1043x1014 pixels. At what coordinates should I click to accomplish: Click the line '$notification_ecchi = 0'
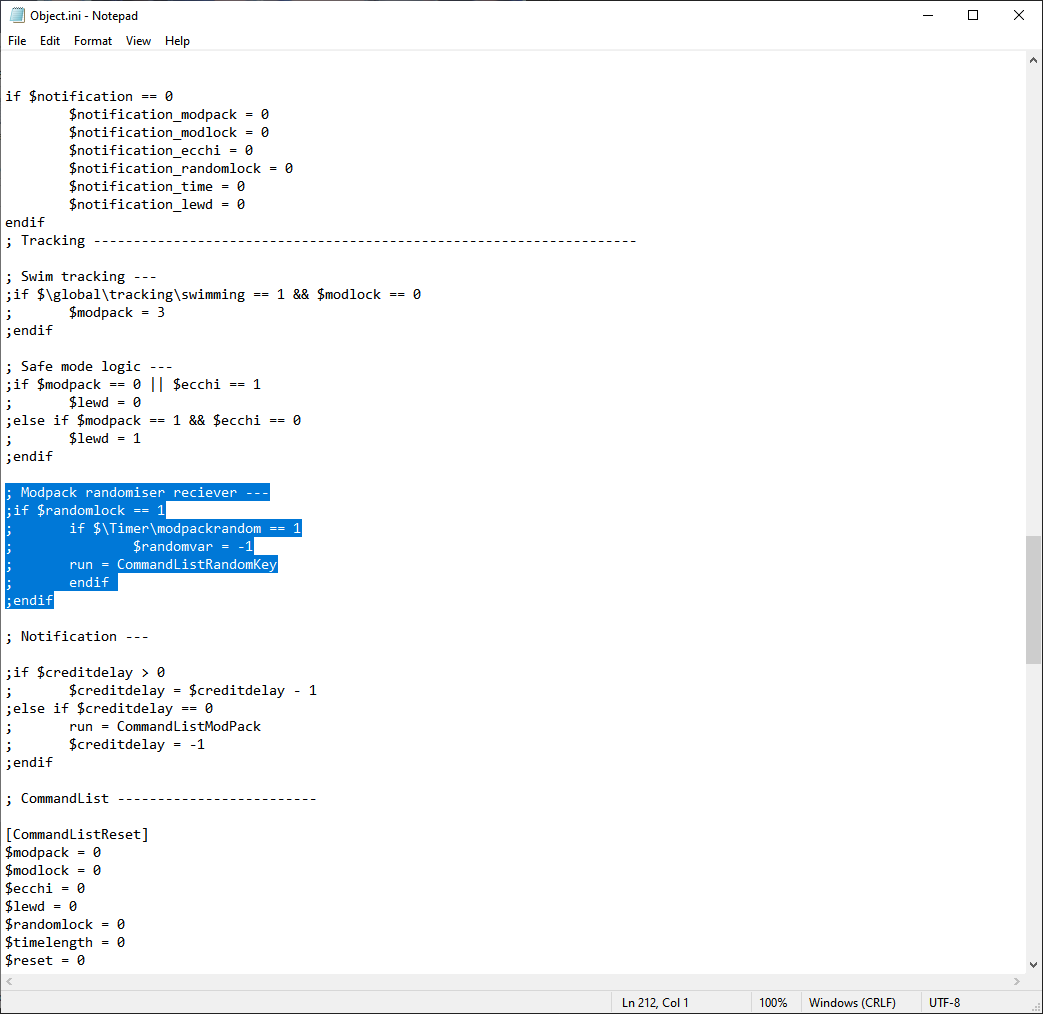(161, 150)
